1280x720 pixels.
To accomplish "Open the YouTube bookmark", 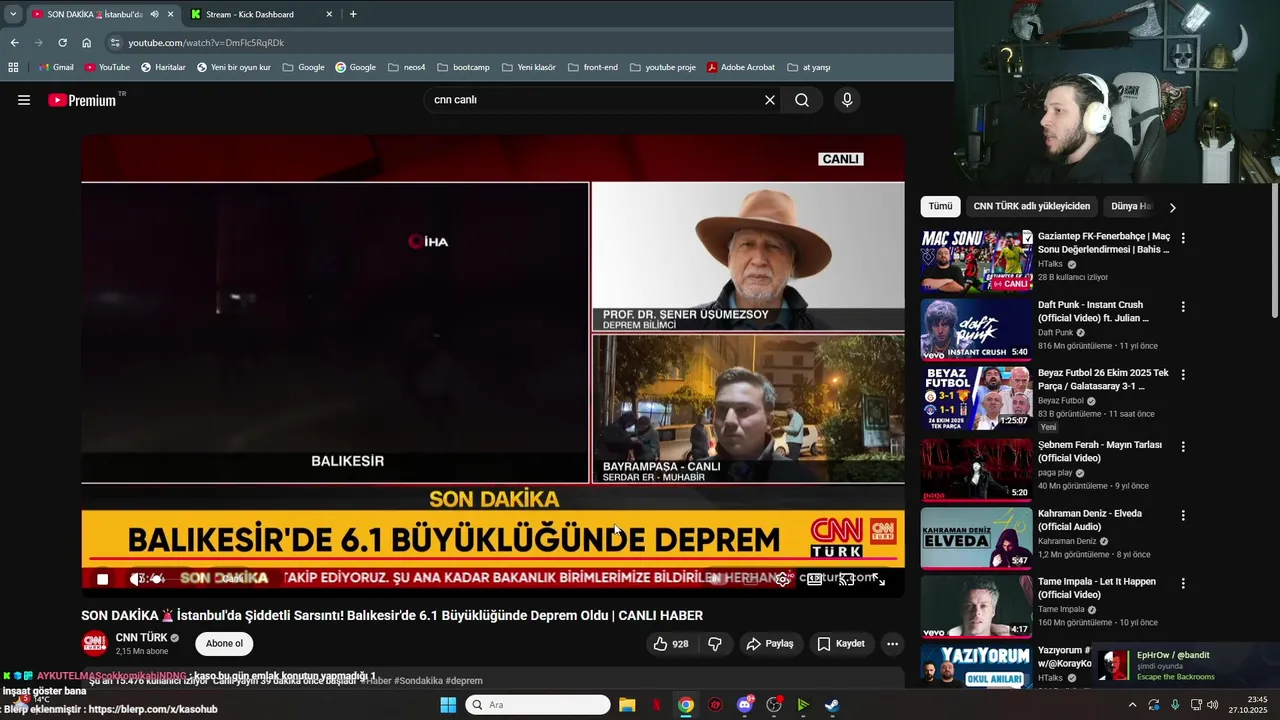I will (x=107, y=67).
